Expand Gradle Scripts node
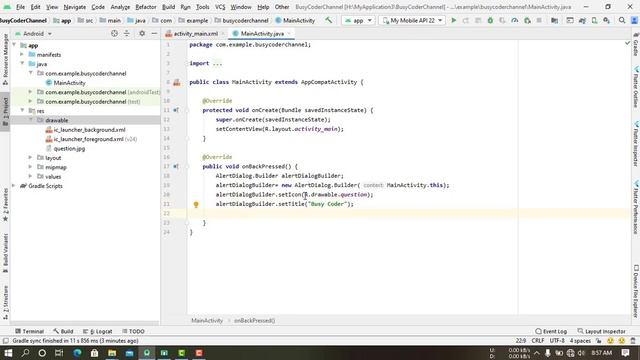This screenshot has width=640, height=360. coord(14,186)
